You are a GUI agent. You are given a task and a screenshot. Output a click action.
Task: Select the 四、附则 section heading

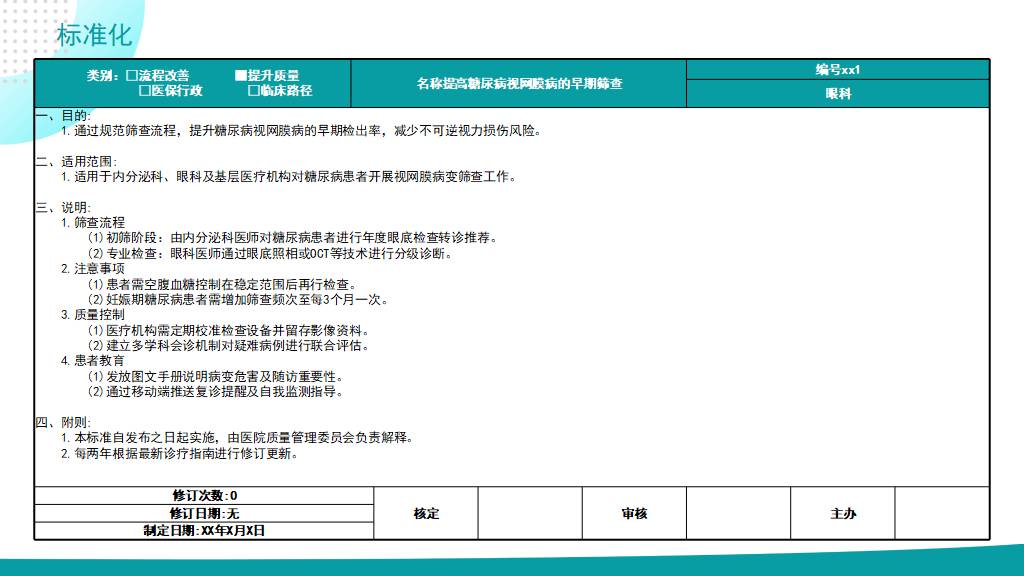click(62, 423)
